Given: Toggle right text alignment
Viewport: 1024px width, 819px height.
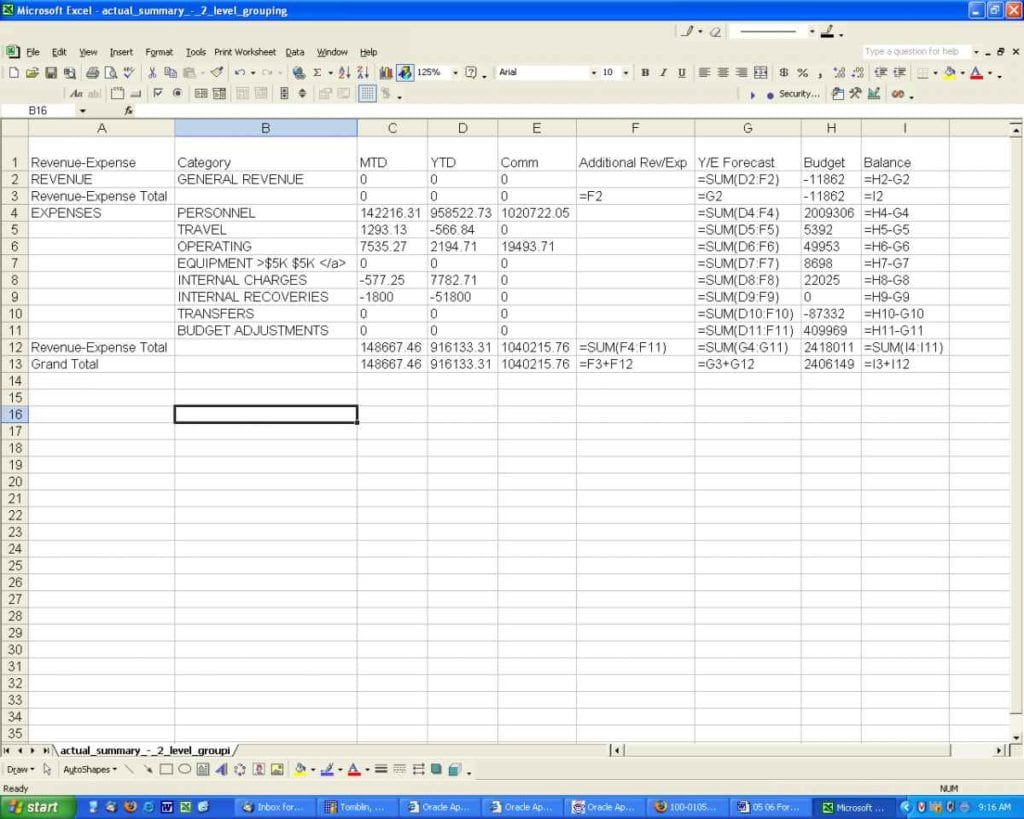Looking at the screenshot, I should coord(741,73).
